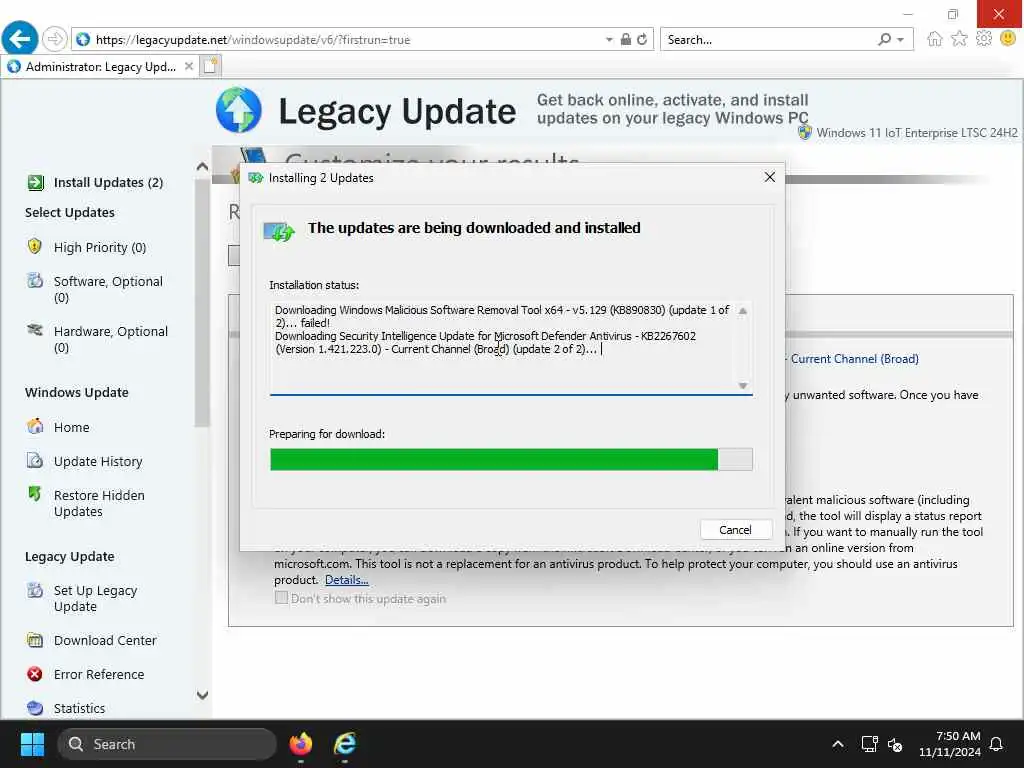Open the Tools gear icon
1024x768 pixels.
[x=984, y=39]
